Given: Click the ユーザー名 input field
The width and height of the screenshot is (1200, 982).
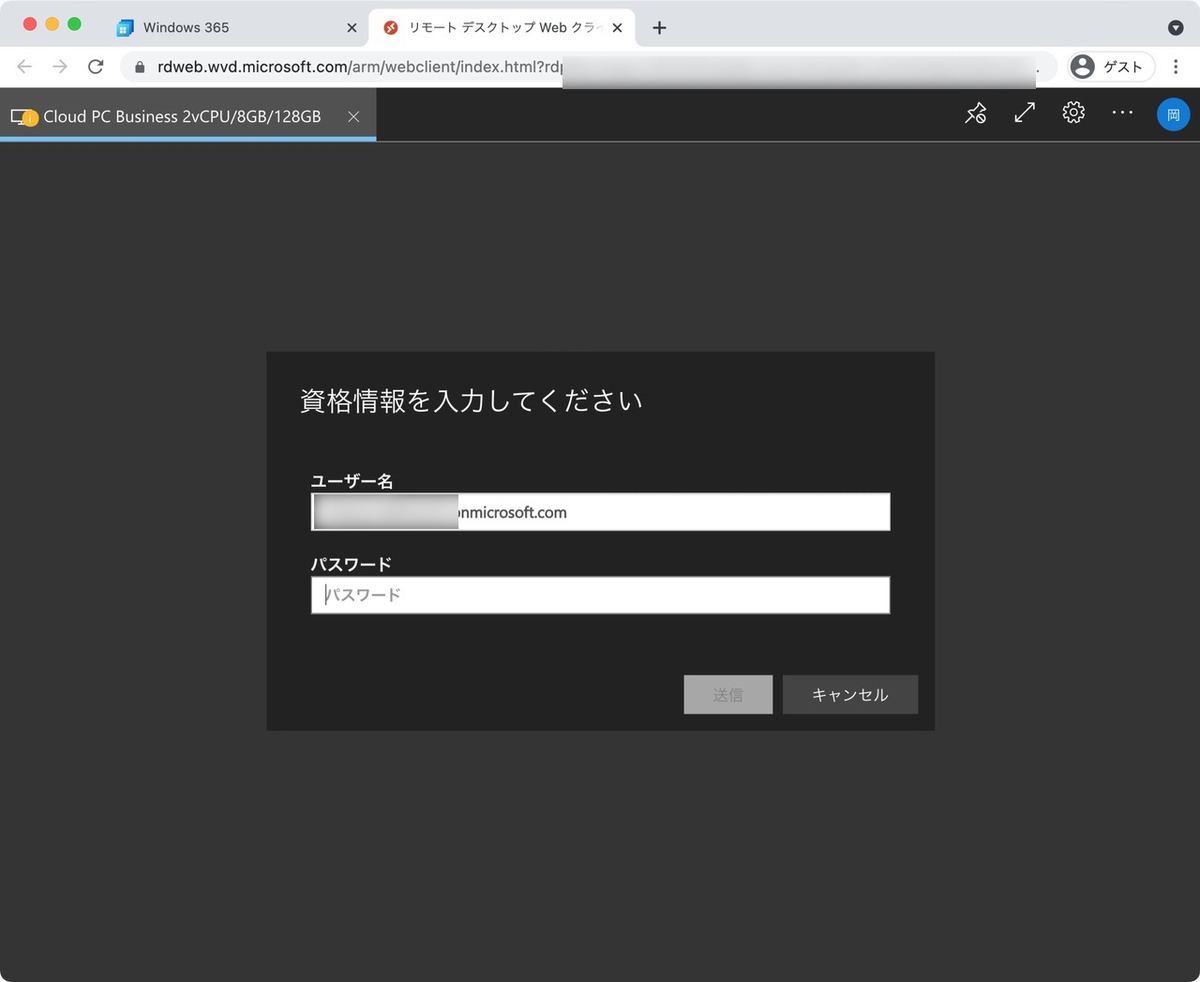Looking at the screenshot, I should pos(600,512).
